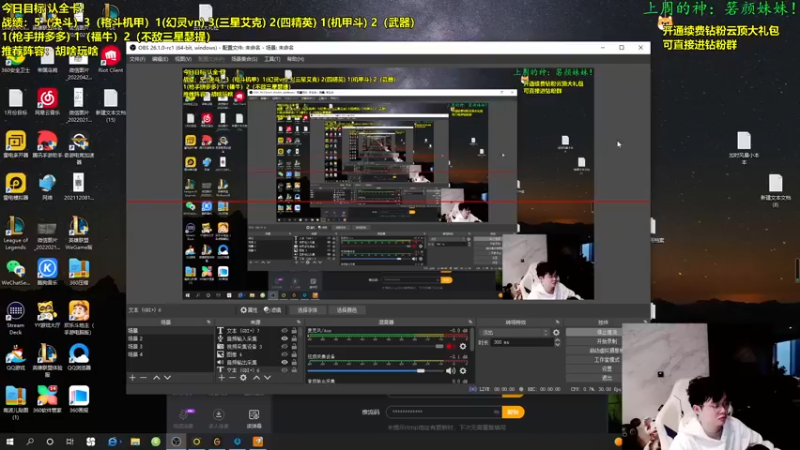Open the Riot Client desktop icon
Screen dimensions: 800x450
click(110, 59)
